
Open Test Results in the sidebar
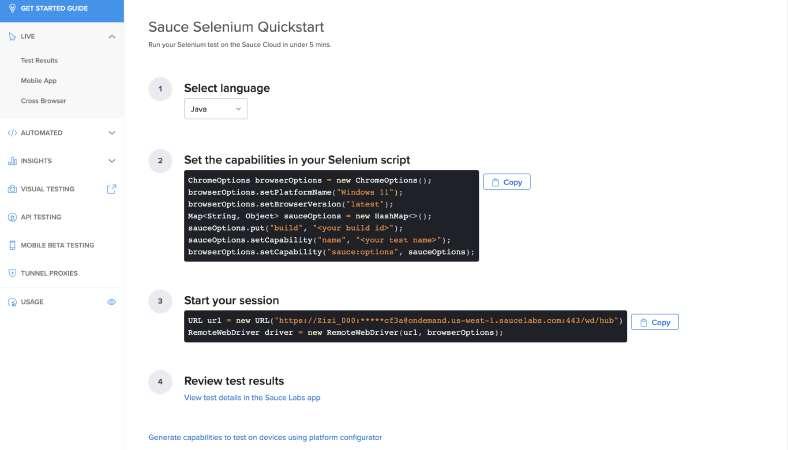(x=39, y=60)
